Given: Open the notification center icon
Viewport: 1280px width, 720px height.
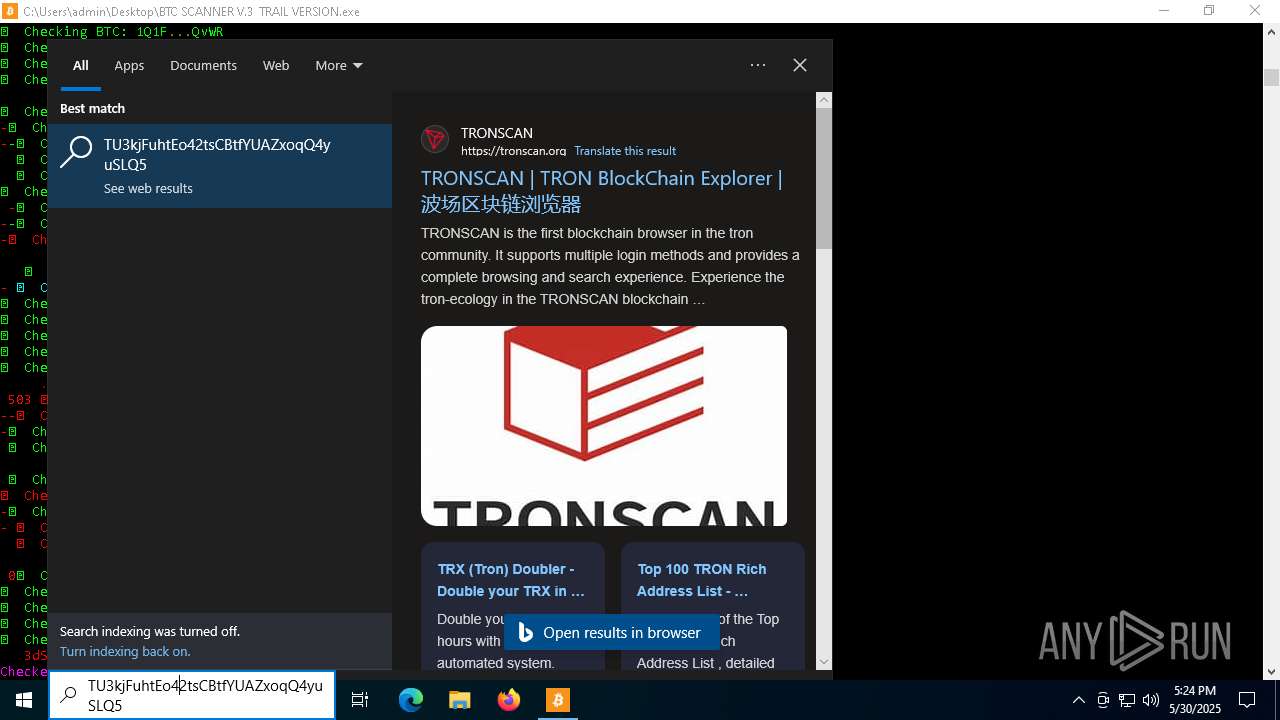Looking at the screenshot, I should (1247, 700).
